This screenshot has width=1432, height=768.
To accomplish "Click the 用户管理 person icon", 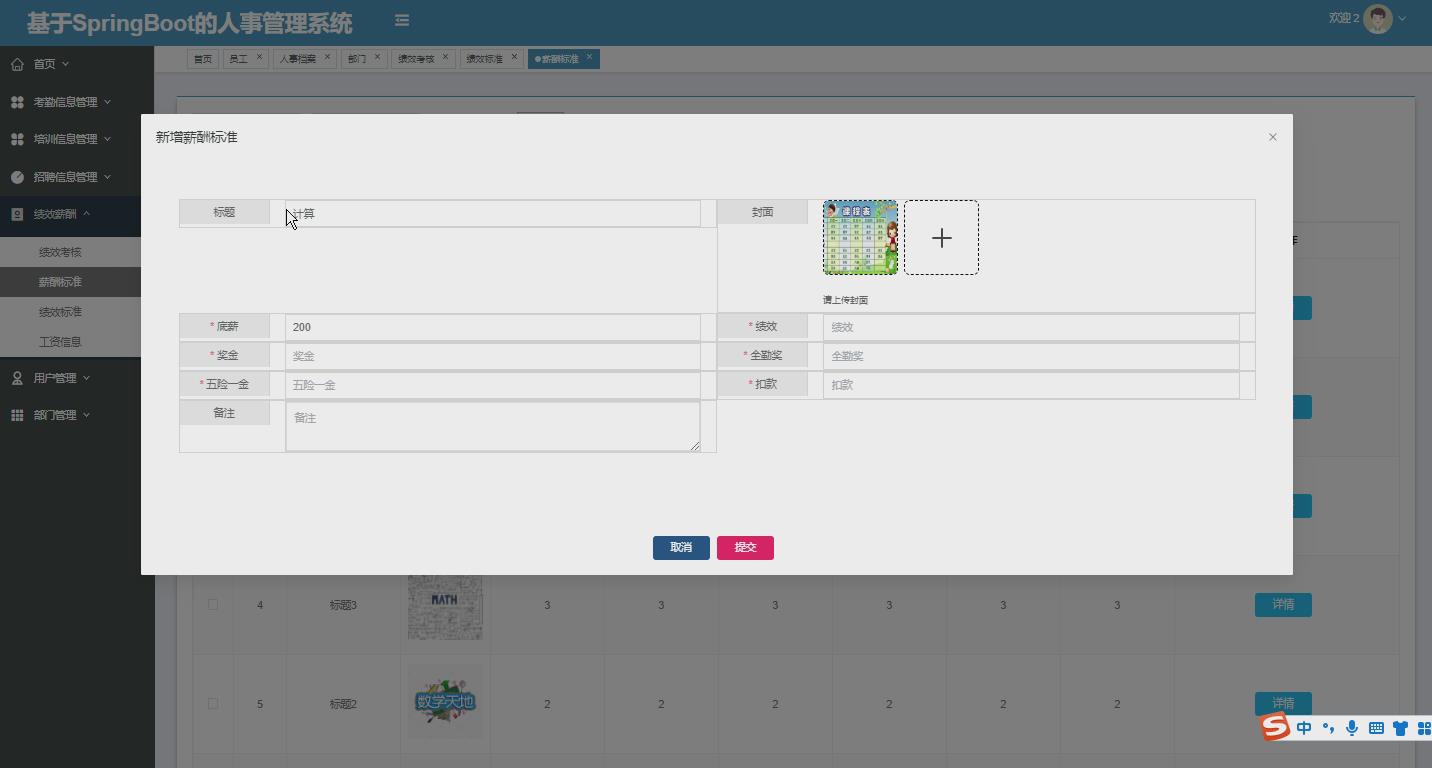I will (17, 378).
